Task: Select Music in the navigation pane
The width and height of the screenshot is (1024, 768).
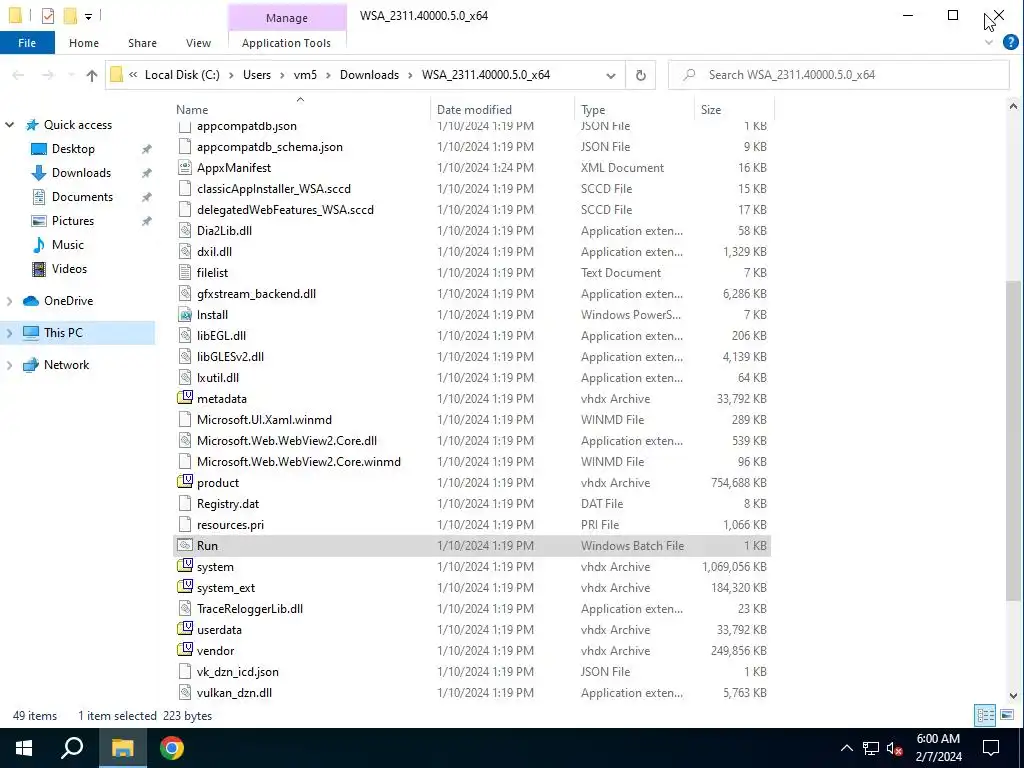Action: click(68, 245)
